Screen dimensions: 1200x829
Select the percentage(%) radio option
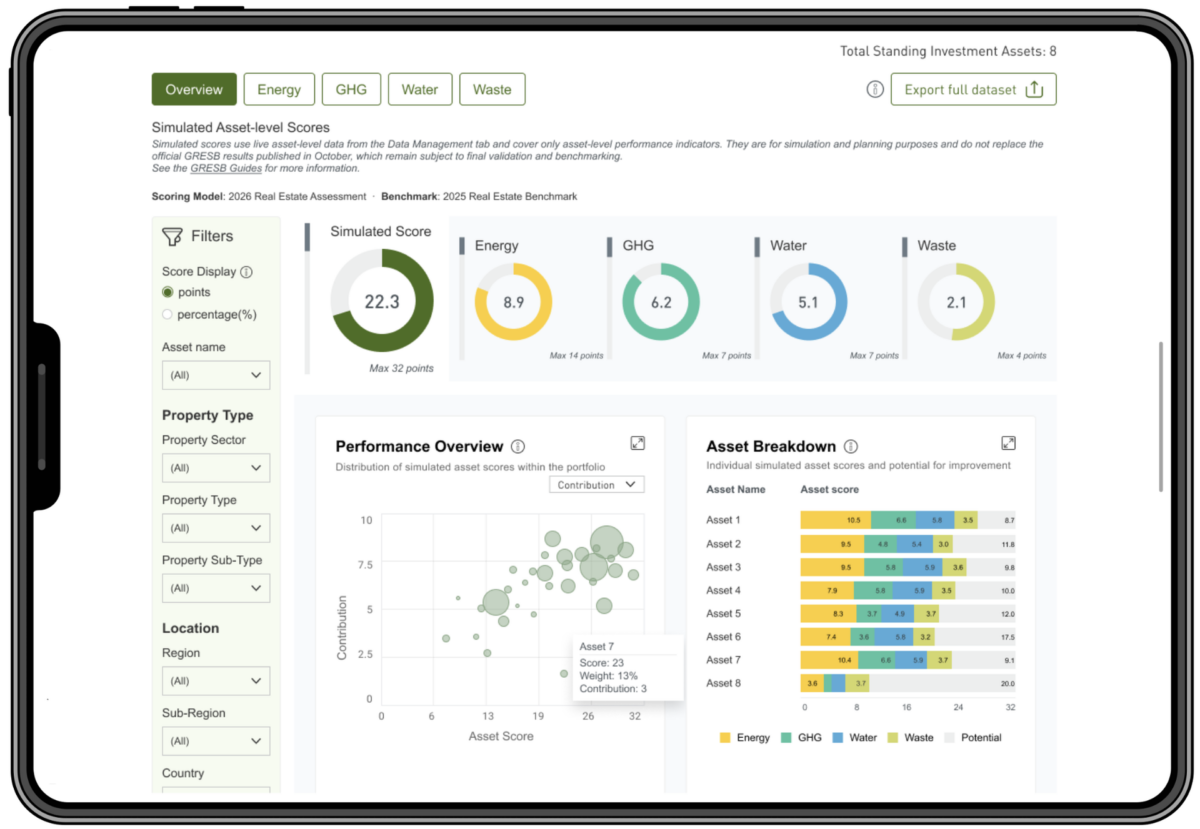[x=168, y=314]
